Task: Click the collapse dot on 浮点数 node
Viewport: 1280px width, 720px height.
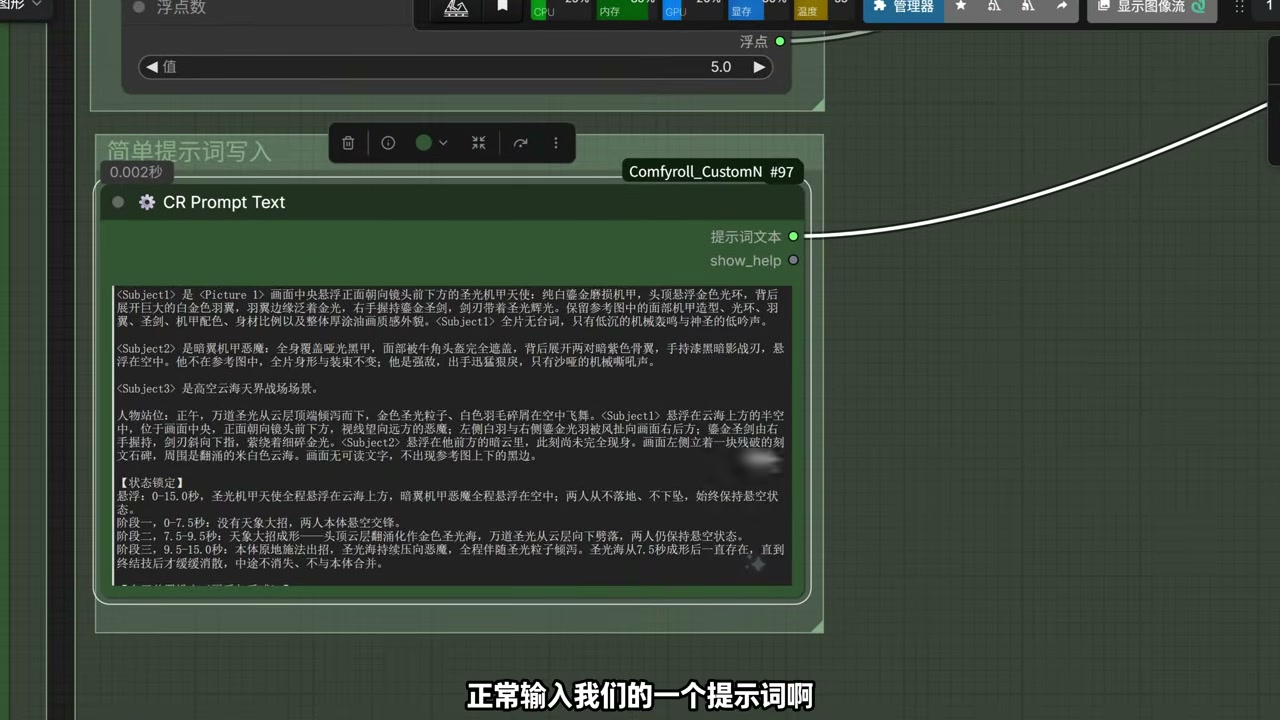Action: tap(139, 7)
